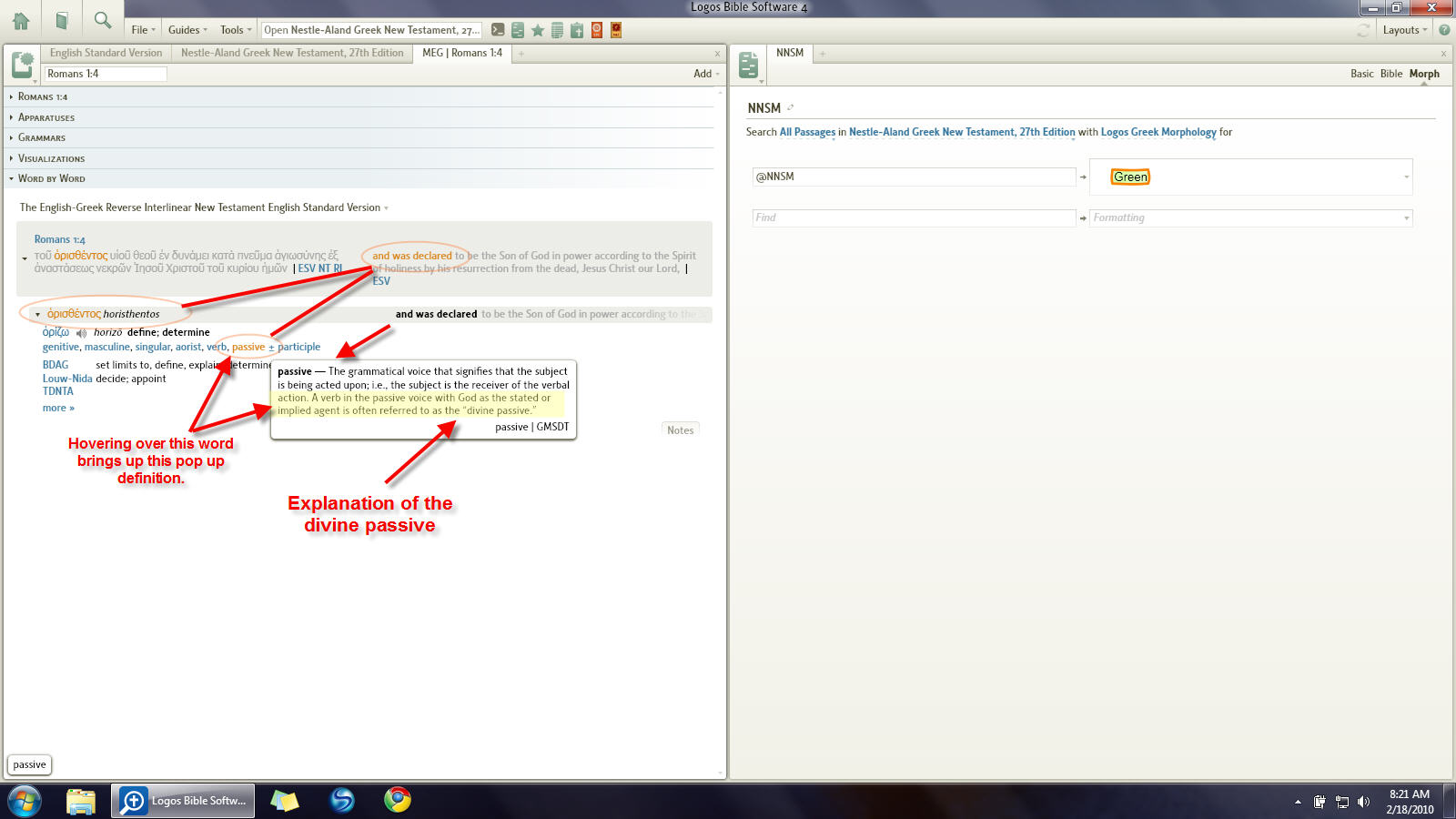Screen dimensions: 1456x819
Task: Show hidden system tray icons arrow
Action: pyautogui.click(x=1298, y=802)
